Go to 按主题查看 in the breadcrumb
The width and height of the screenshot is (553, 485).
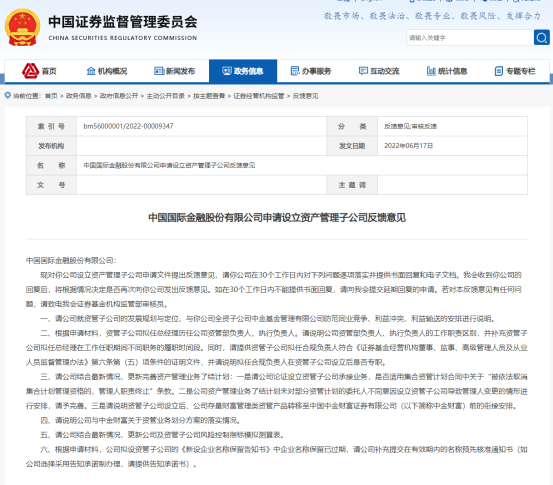[x=209, y=96]
